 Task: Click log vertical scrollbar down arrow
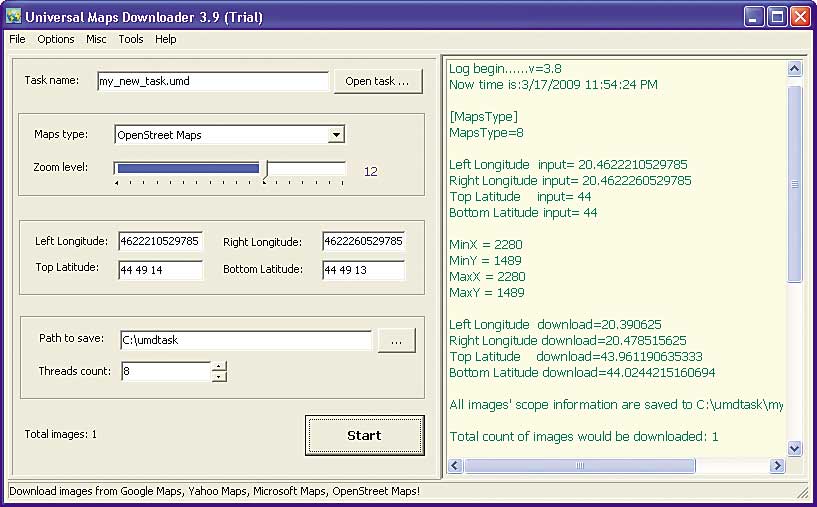[x=794, y=448]
